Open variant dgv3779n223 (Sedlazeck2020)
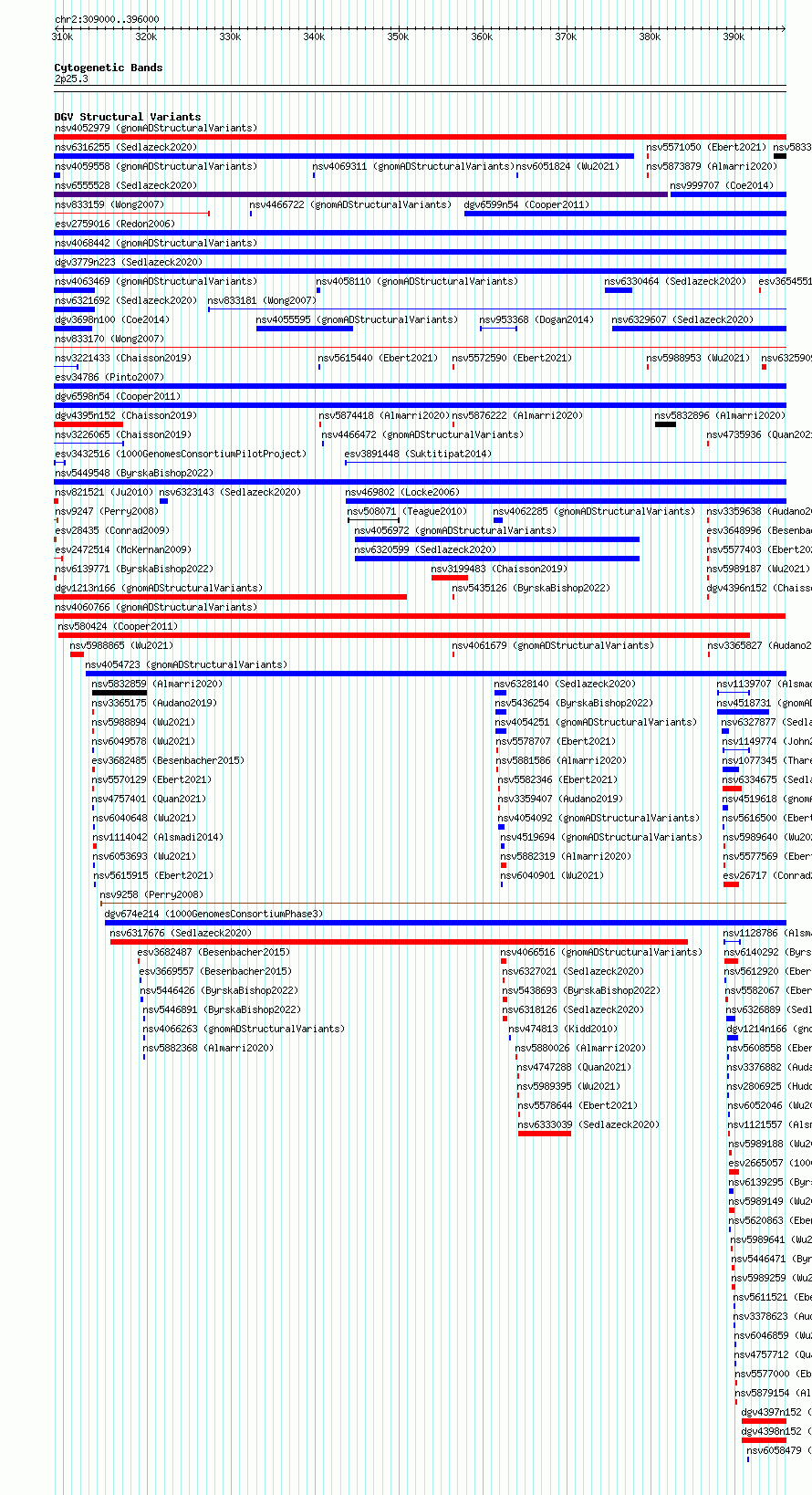This screenshot has width=812, height=1495. point(129,262)
